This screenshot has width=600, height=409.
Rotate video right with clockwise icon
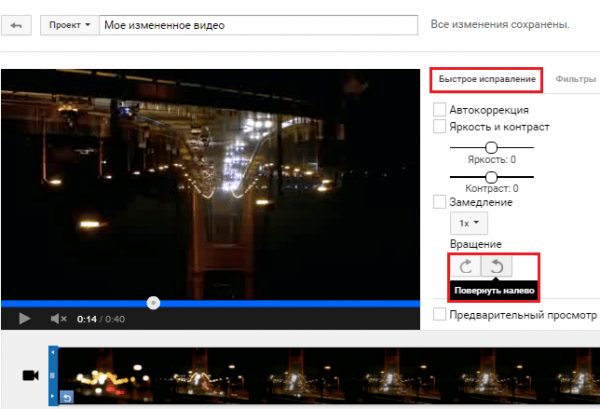[466, 266]
